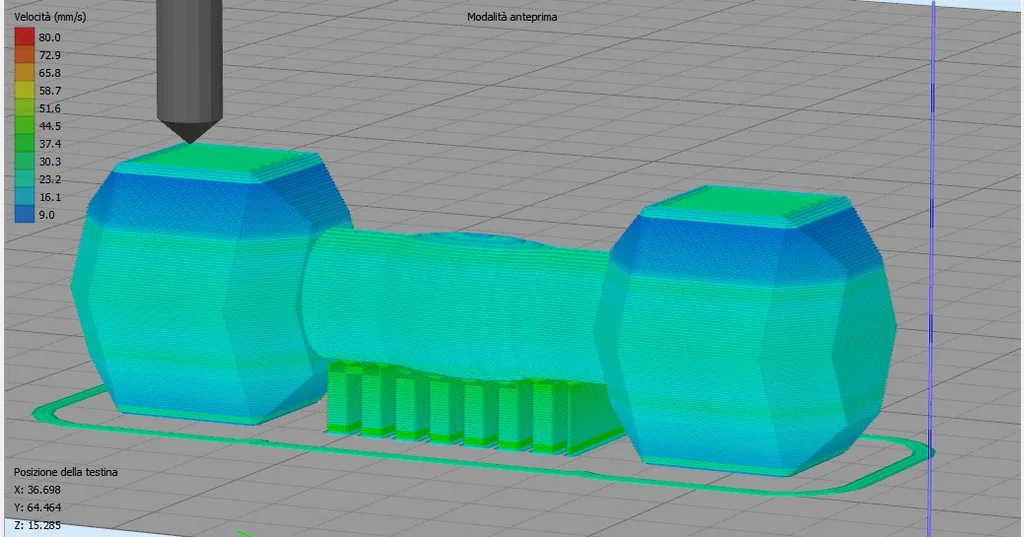Click the left dumbbell weight head
The image size is (1024, 537).
point(212,284)
